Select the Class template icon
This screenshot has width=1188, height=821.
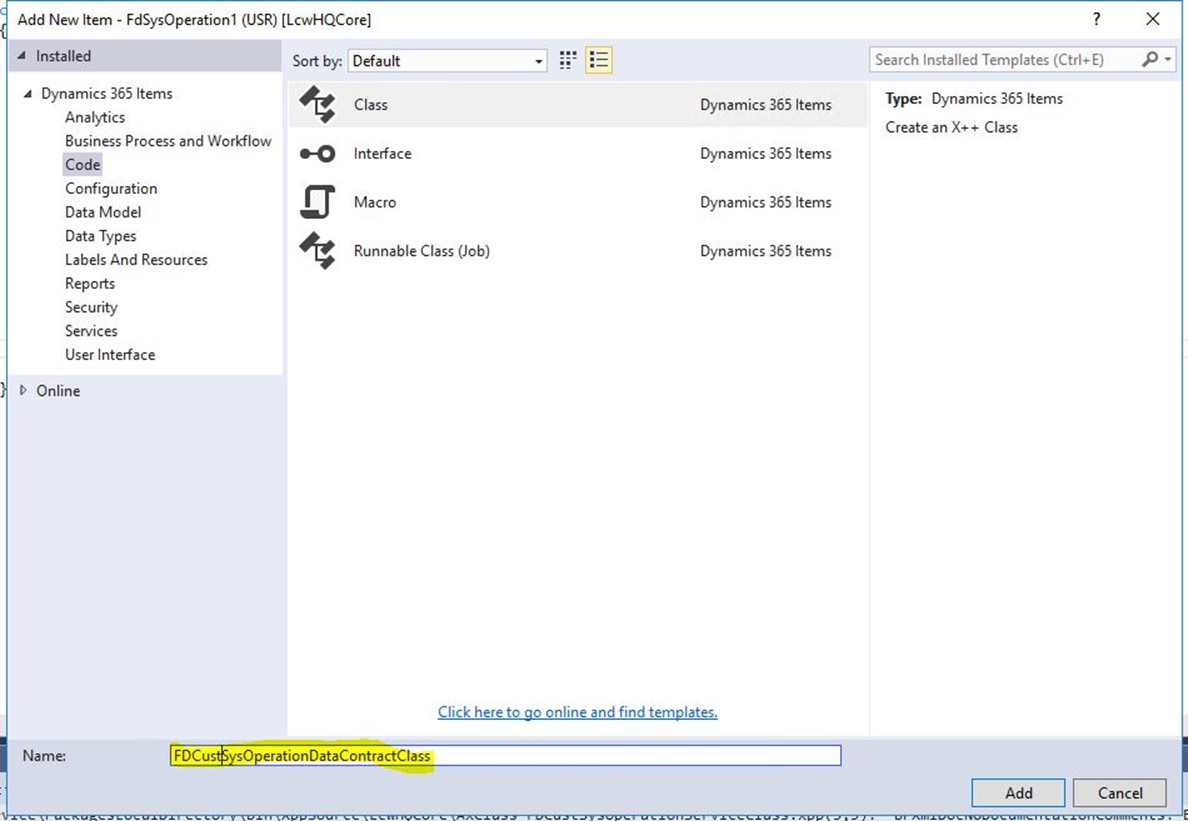pyautogui.click(x=317, y=105)
